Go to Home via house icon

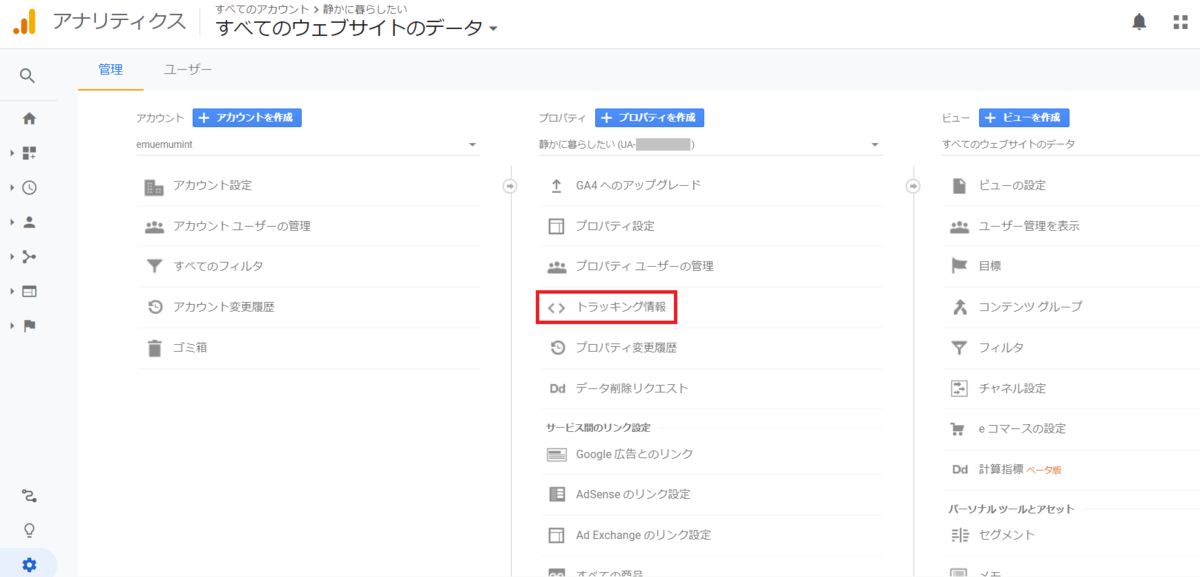[29, 118]
